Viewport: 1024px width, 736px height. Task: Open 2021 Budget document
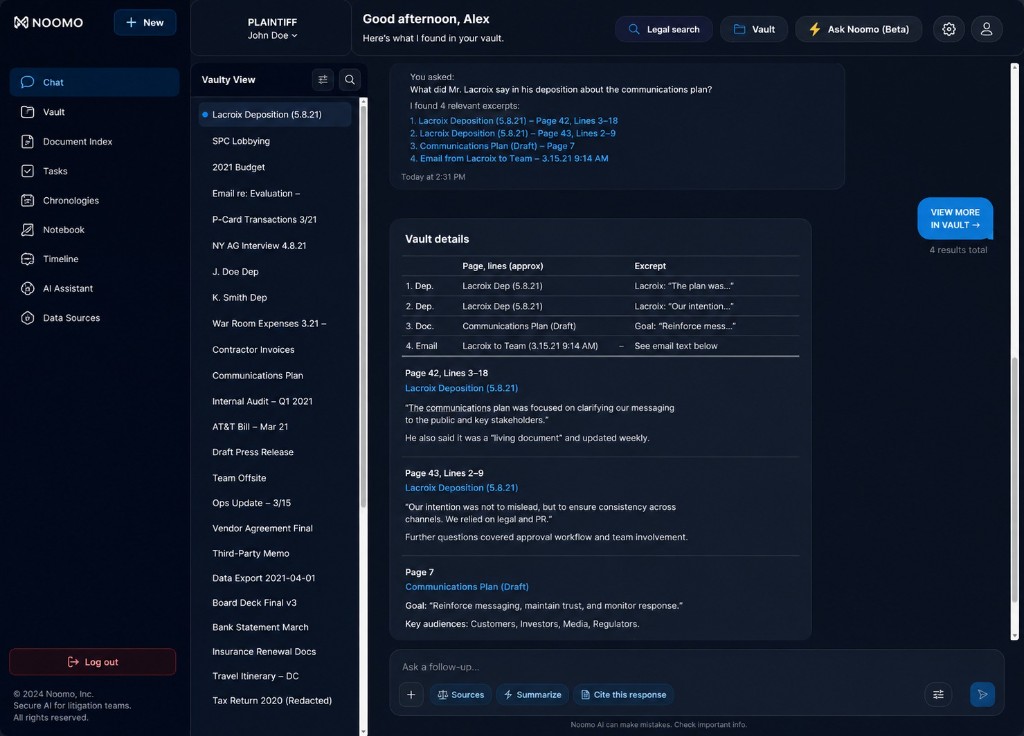[238, 167]
